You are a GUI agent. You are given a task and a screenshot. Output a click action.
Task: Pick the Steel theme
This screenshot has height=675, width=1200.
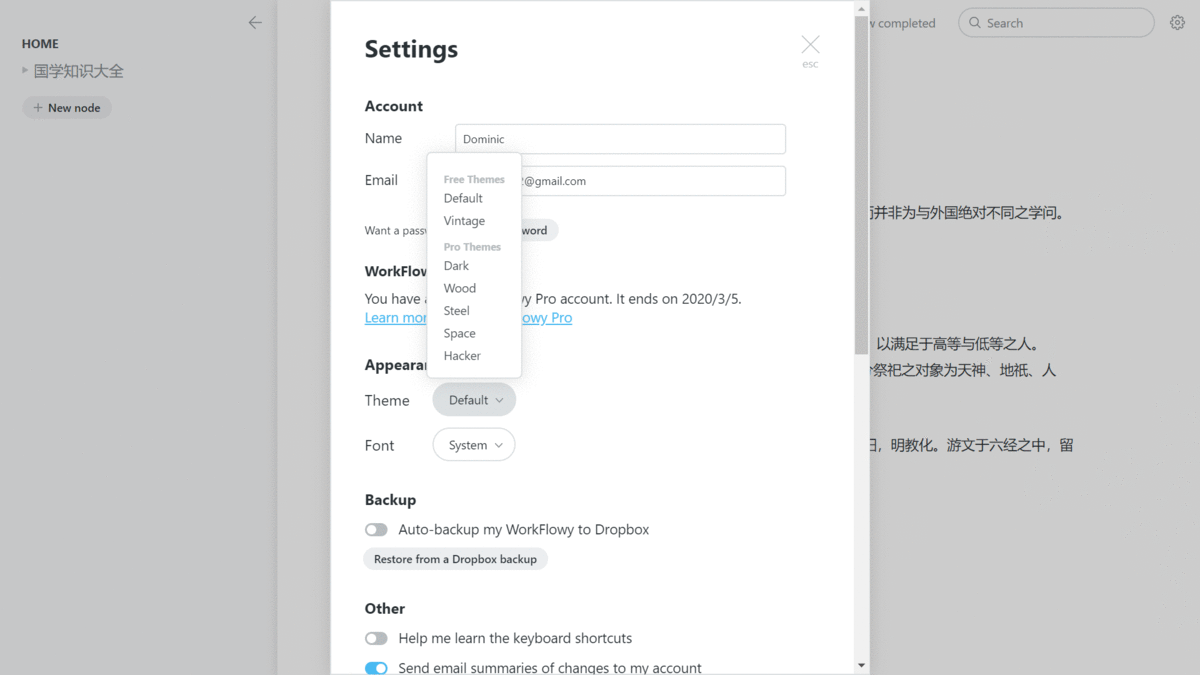[455, 310]
